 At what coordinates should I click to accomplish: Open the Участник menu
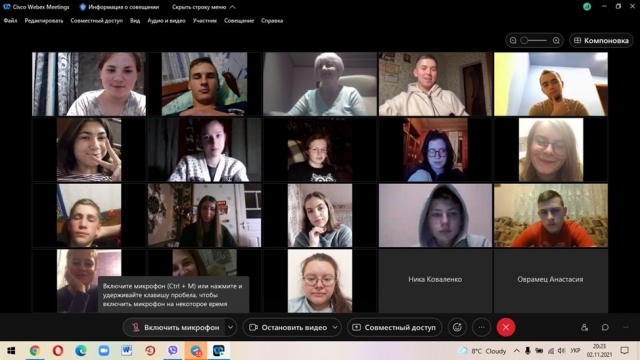pyautogui.click(x=205, y=20)
